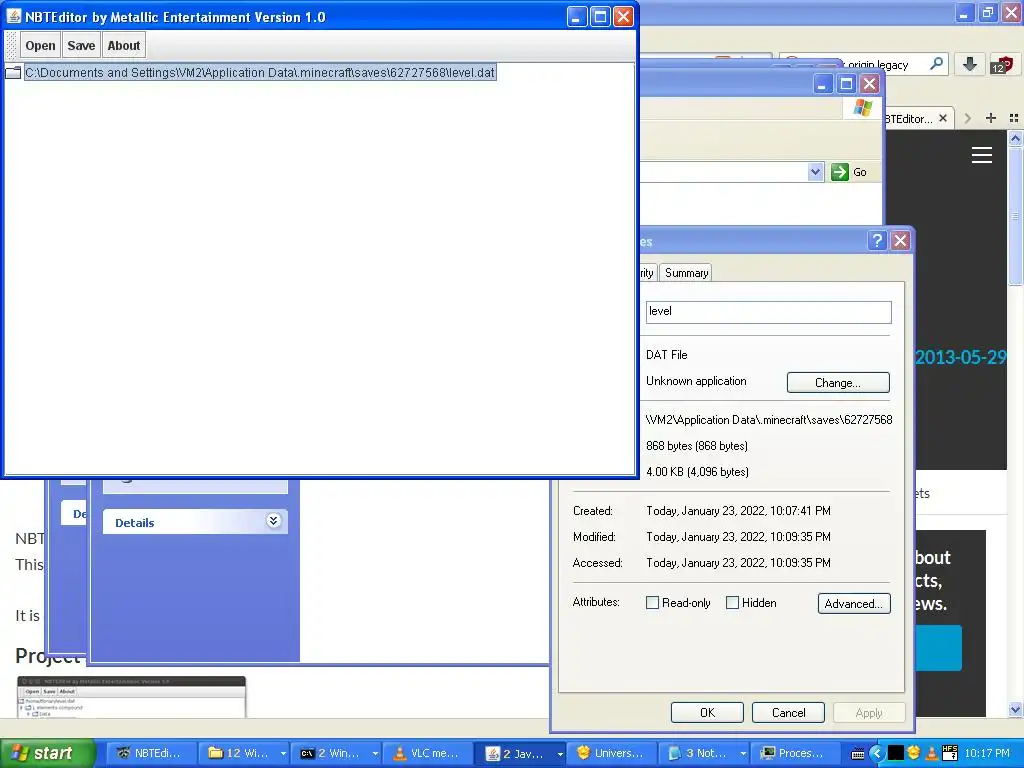This screenshot has height=768, width=1024.
Task: Click the 10:17 PM taskbar clock
Action: [987, 753]
